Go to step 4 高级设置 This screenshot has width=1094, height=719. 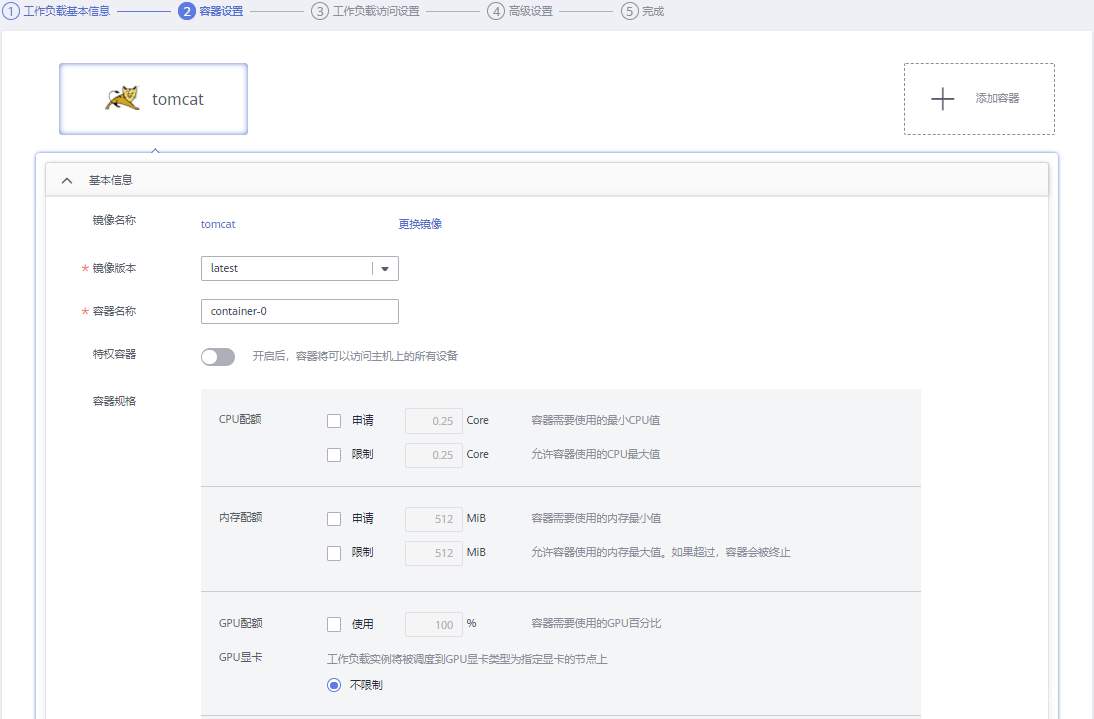[520, 11]
